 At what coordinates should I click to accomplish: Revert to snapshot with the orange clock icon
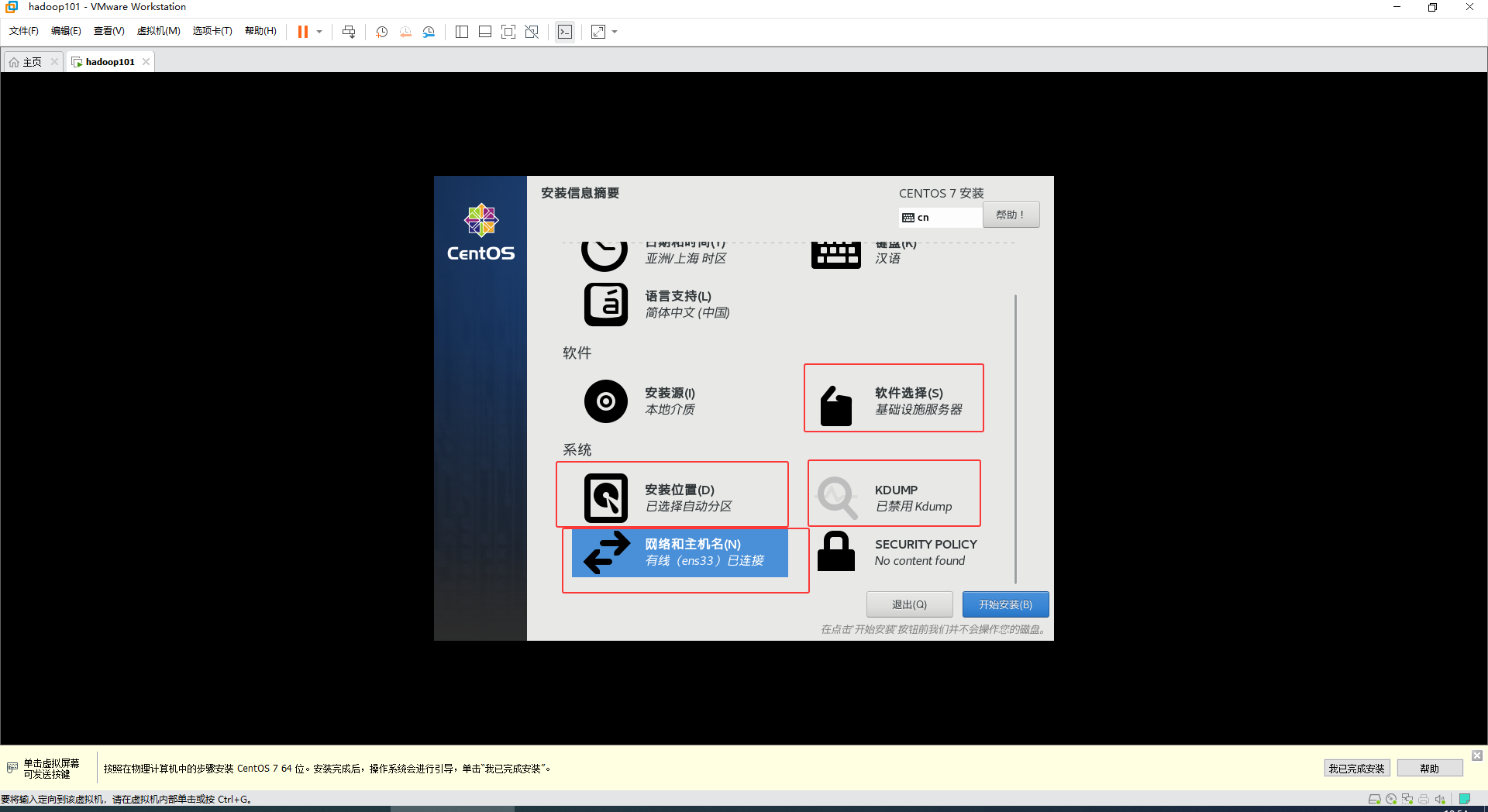(405, 32)
